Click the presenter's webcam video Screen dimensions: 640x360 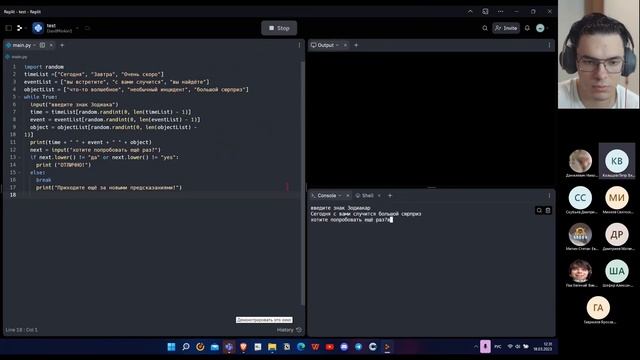(598, 54)
